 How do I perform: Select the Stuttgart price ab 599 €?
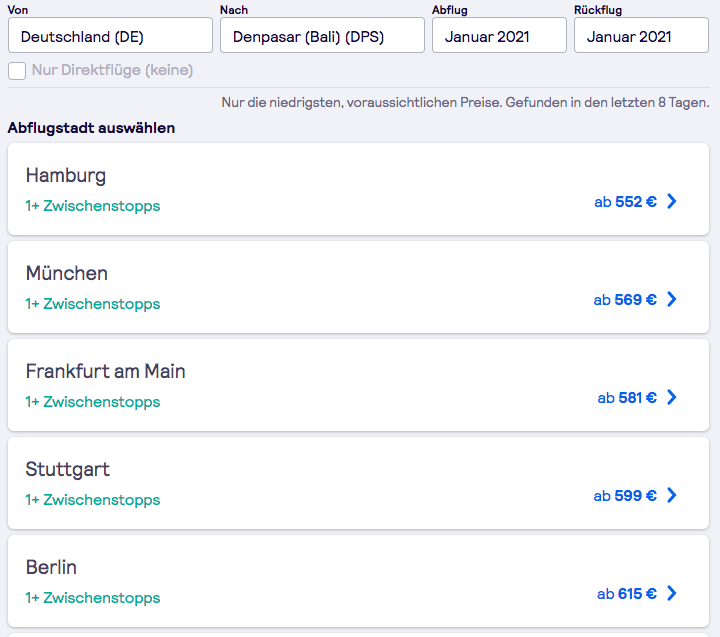pos(625,496)
